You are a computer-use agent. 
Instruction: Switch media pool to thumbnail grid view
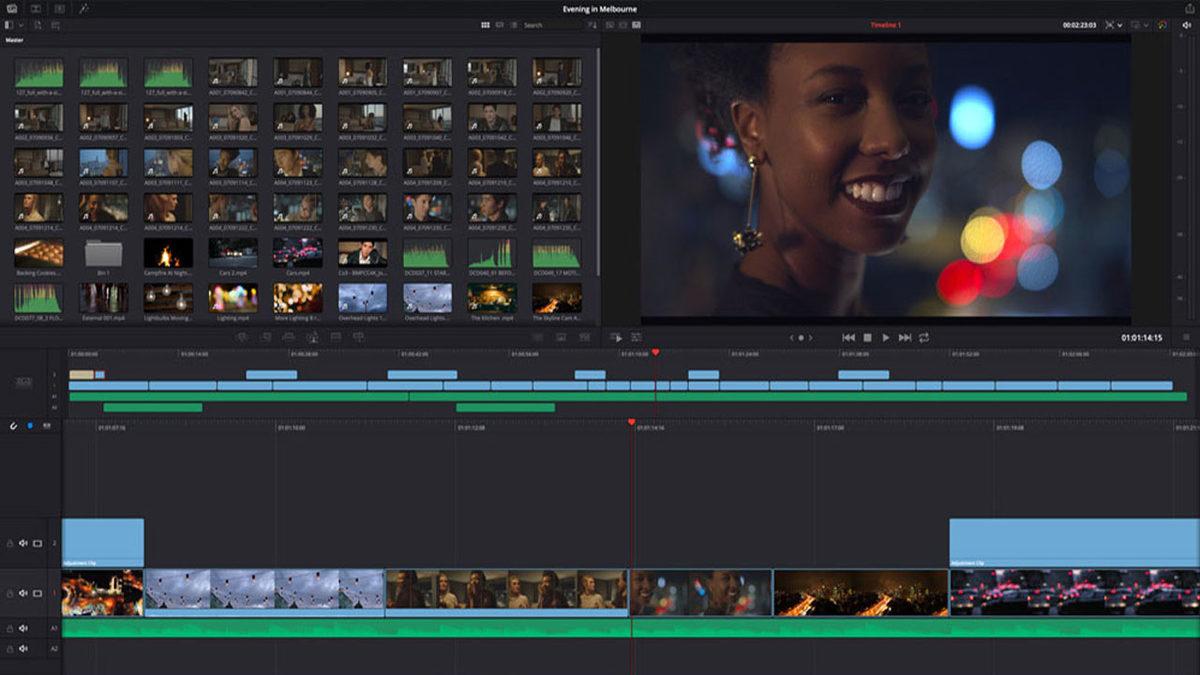[x=485, y=25]
